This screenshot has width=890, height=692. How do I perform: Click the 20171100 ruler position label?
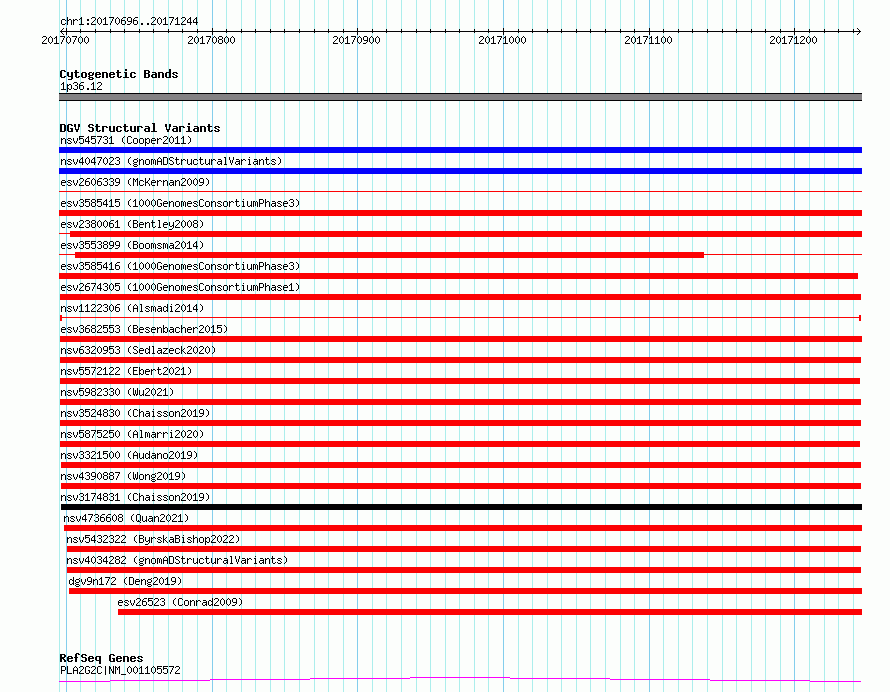(648, 40)
